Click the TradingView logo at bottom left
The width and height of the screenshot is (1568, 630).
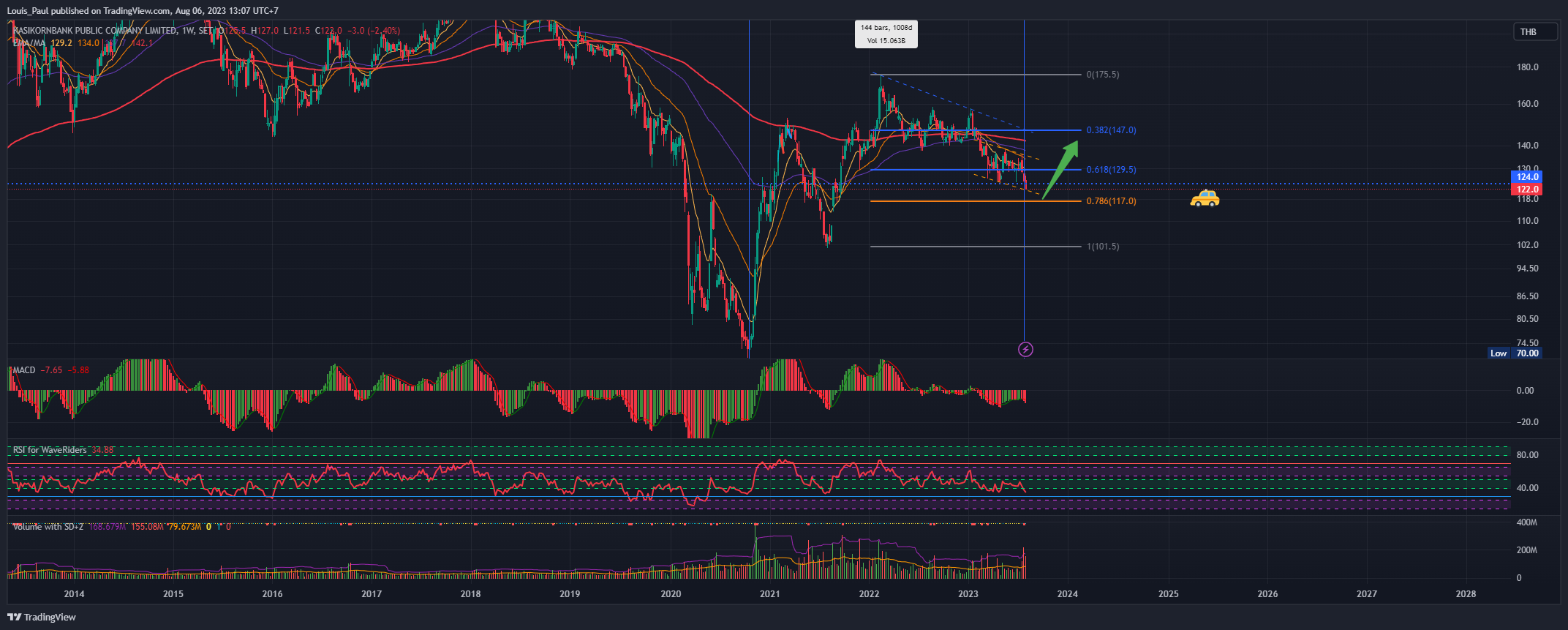click(42, 617)
